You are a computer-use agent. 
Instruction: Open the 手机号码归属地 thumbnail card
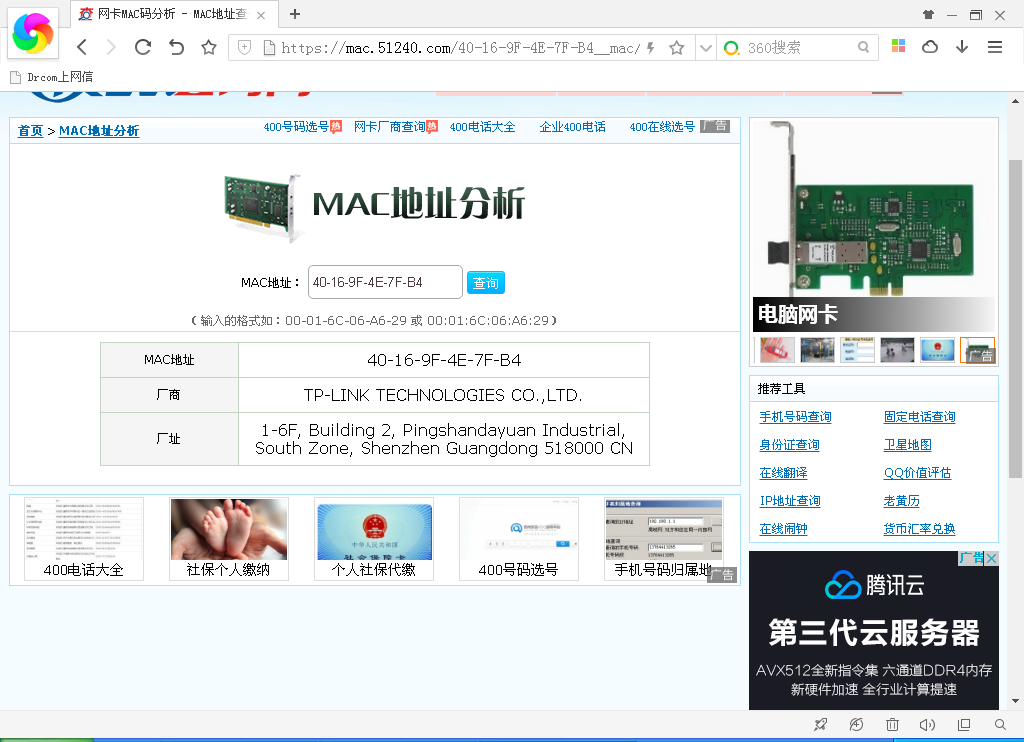coord(664,539)
